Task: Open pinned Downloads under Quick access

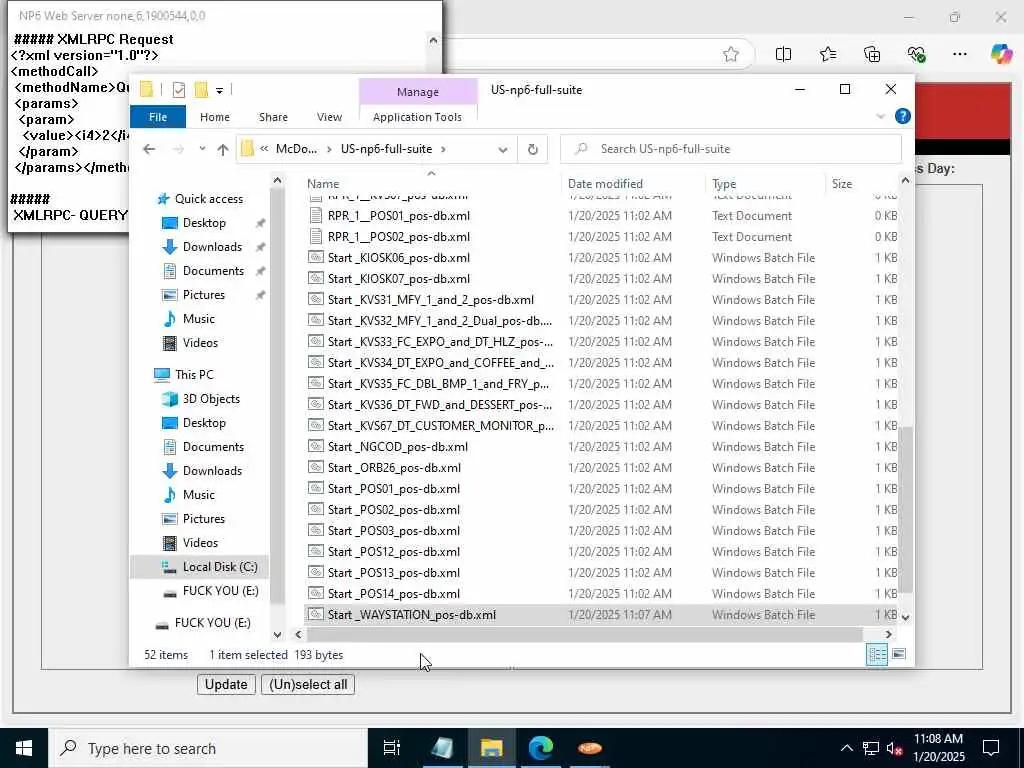Action: point(212,247)
